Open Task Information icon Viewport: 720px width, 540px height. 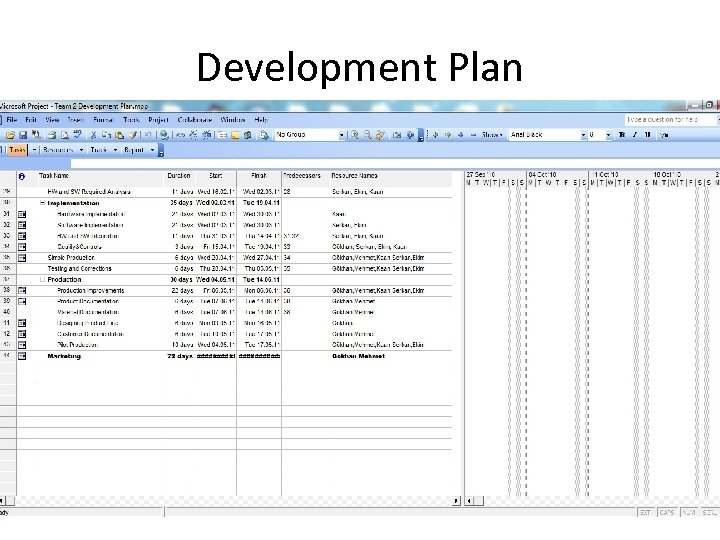[222, 135]
